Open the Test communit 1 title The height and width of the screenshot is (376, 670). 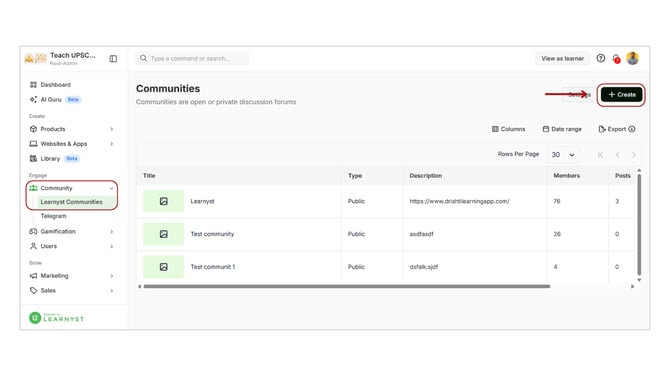point(213,267)
